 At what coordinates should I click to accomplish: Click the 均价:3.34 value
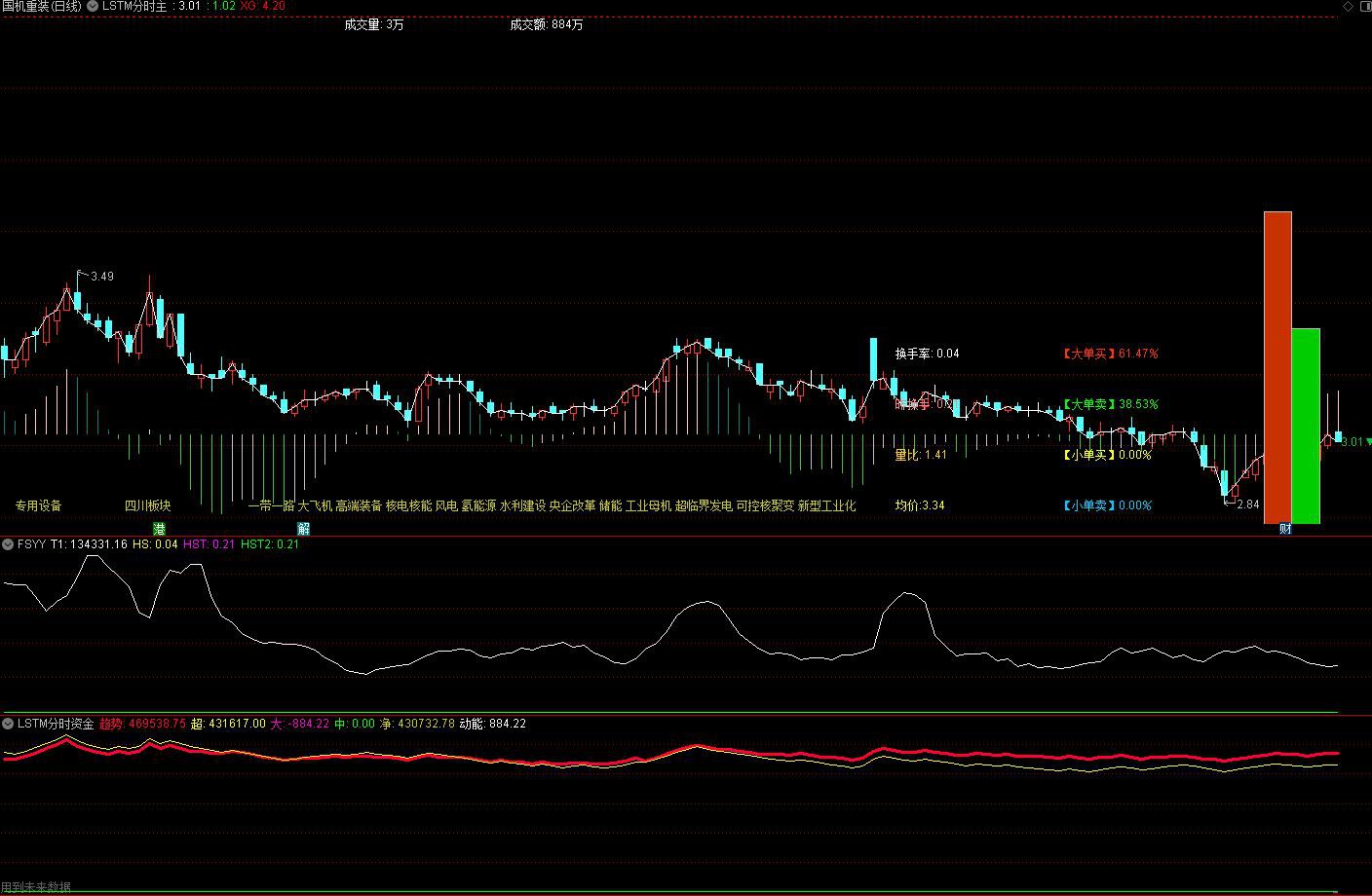click(x=920, y=505)
